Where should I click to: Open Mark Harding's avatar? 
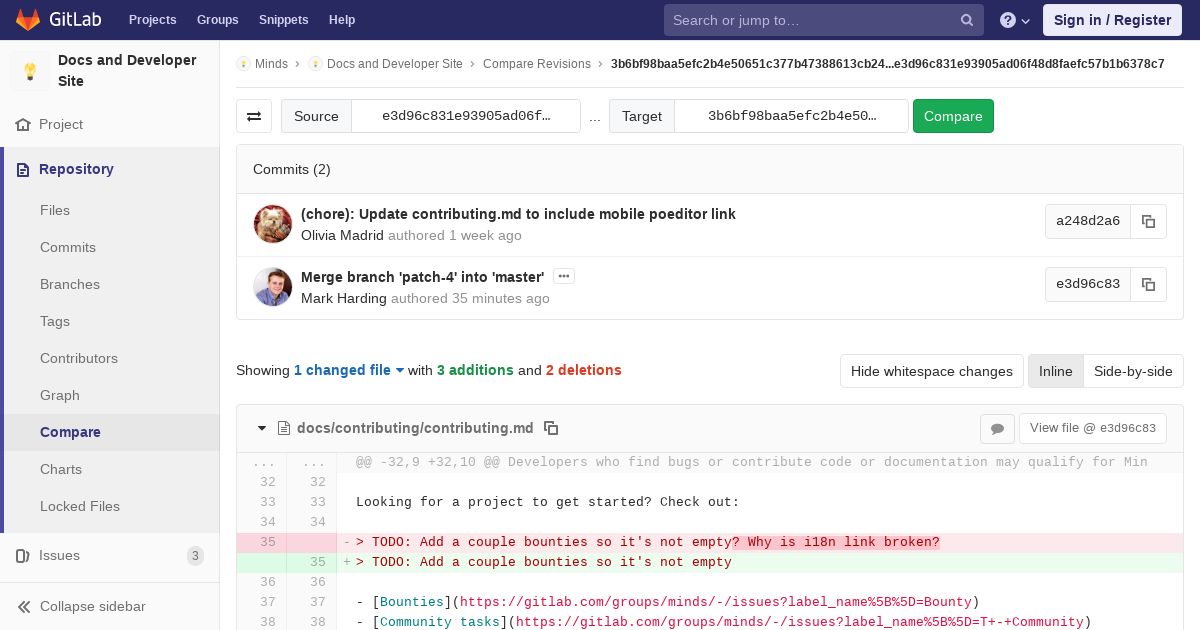[273, 287]
